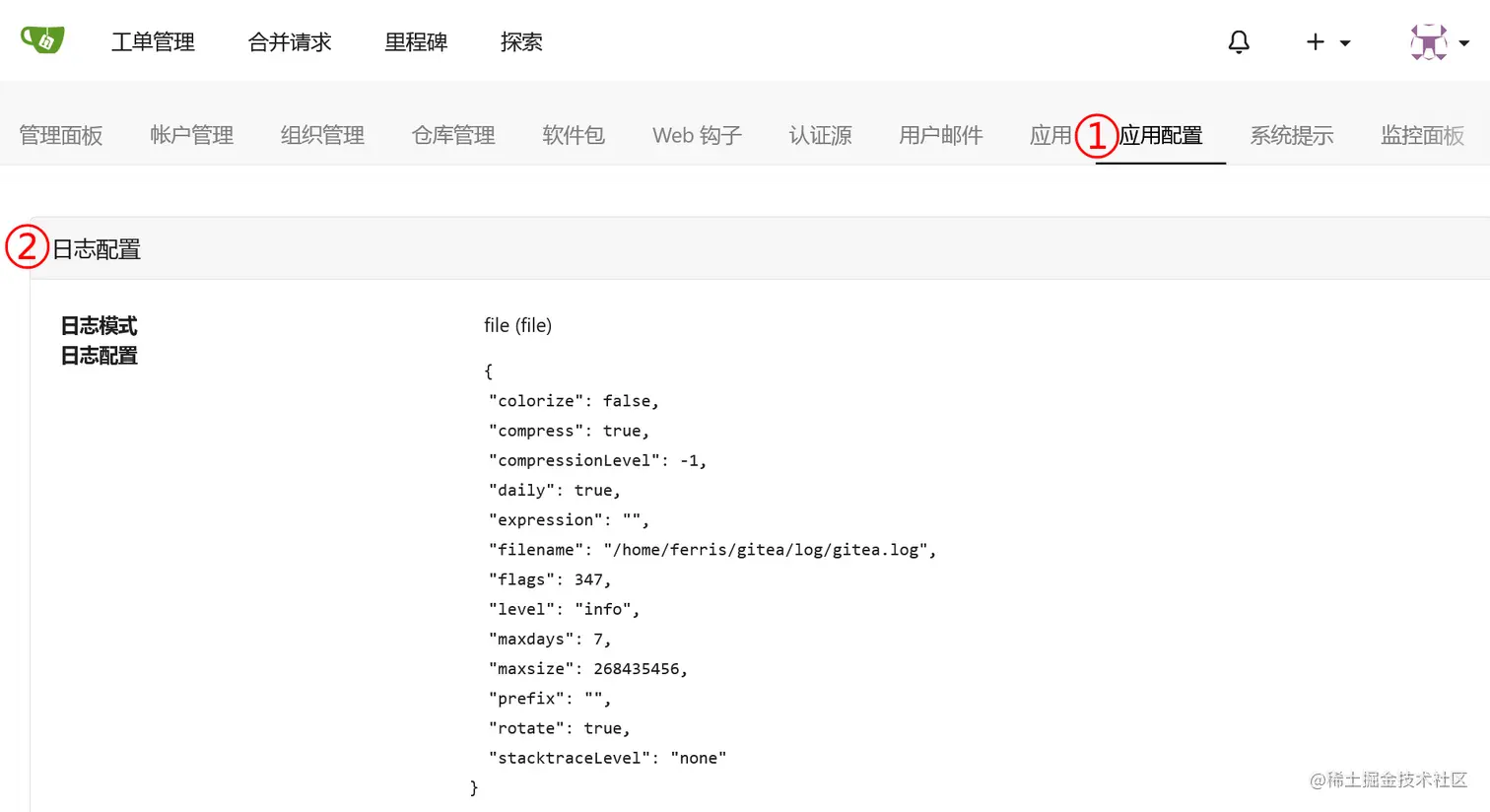Select 合并请求 in the top navigation

(289, 41)
